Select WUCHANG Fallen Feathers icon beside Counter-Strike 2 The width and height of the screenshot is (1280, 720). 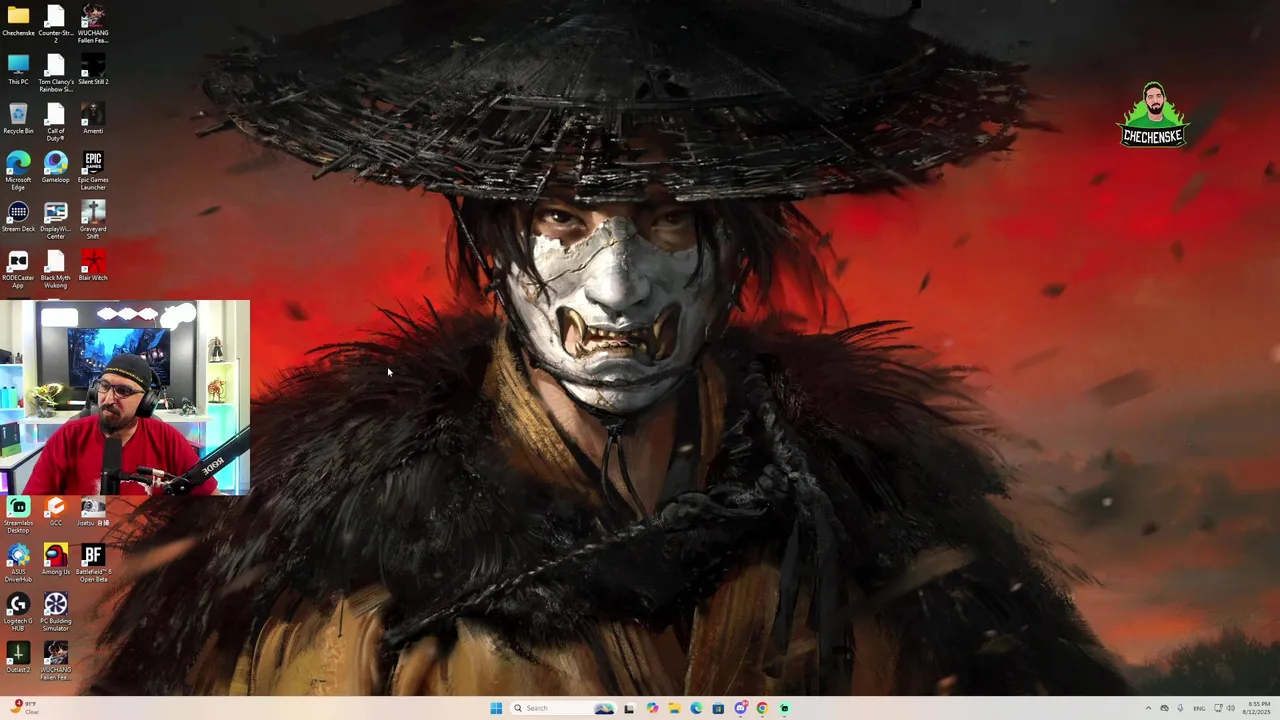click(x=93, y=24)
